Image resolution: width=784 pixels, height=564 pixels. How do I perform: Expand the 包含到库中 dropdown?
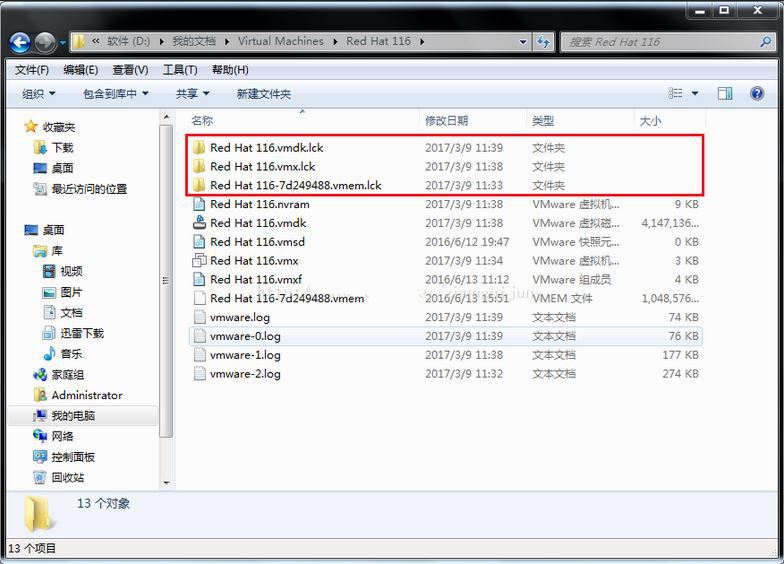coord(115,93)
